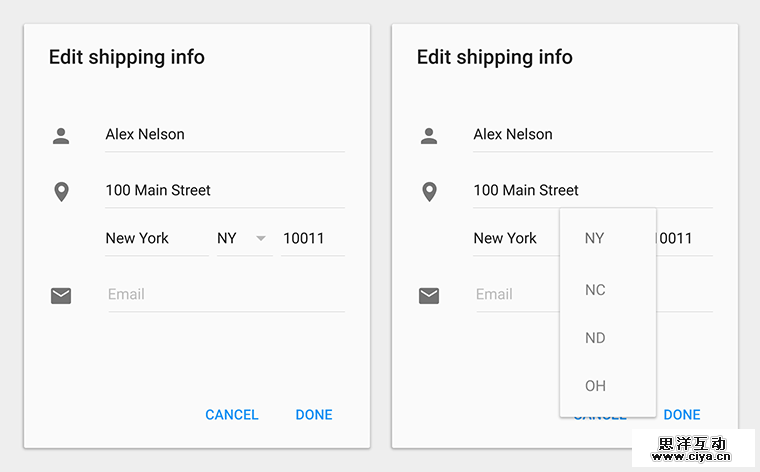
Task: Focus the empty Email field, left dialog
Action: pos(224,295)
